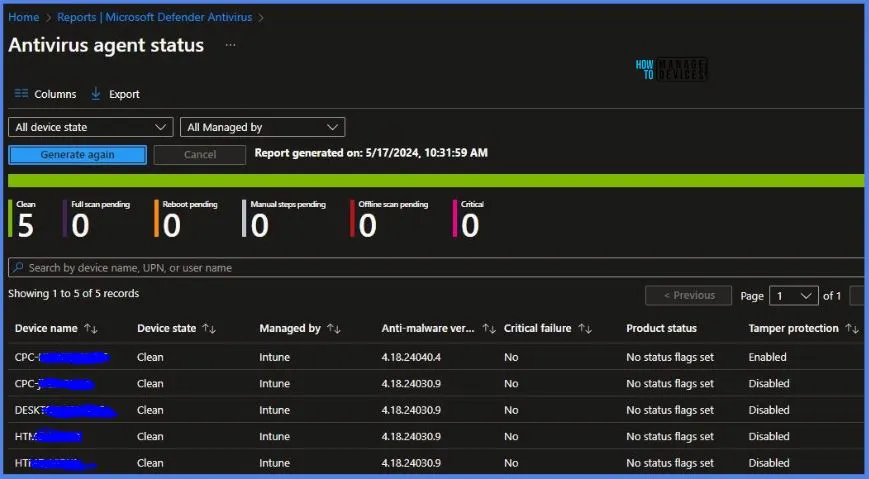Image resolution: width=869 pixels, height=479 pixels.
Task: Select the Manual steps pending tile
Action: [x=284, y=219]
